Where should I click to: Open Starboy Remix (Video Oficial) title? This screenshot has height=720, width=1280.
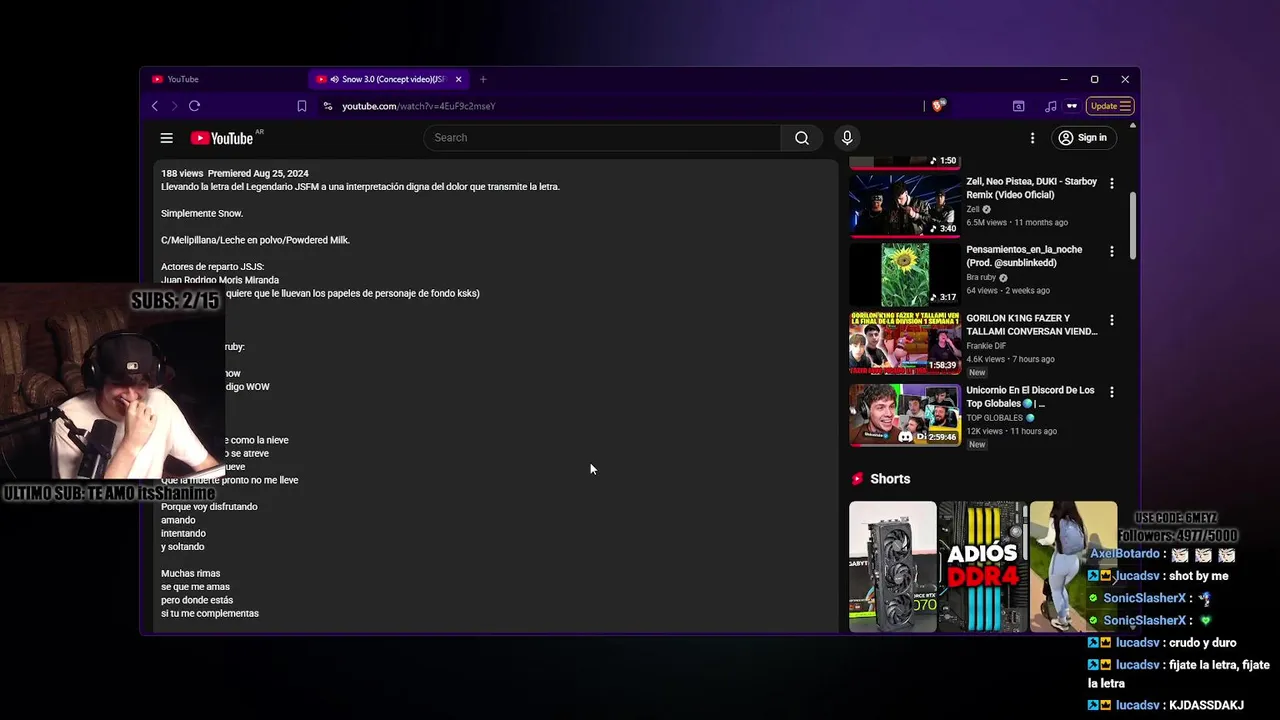pyautogui.click(x=1031, y=188)
